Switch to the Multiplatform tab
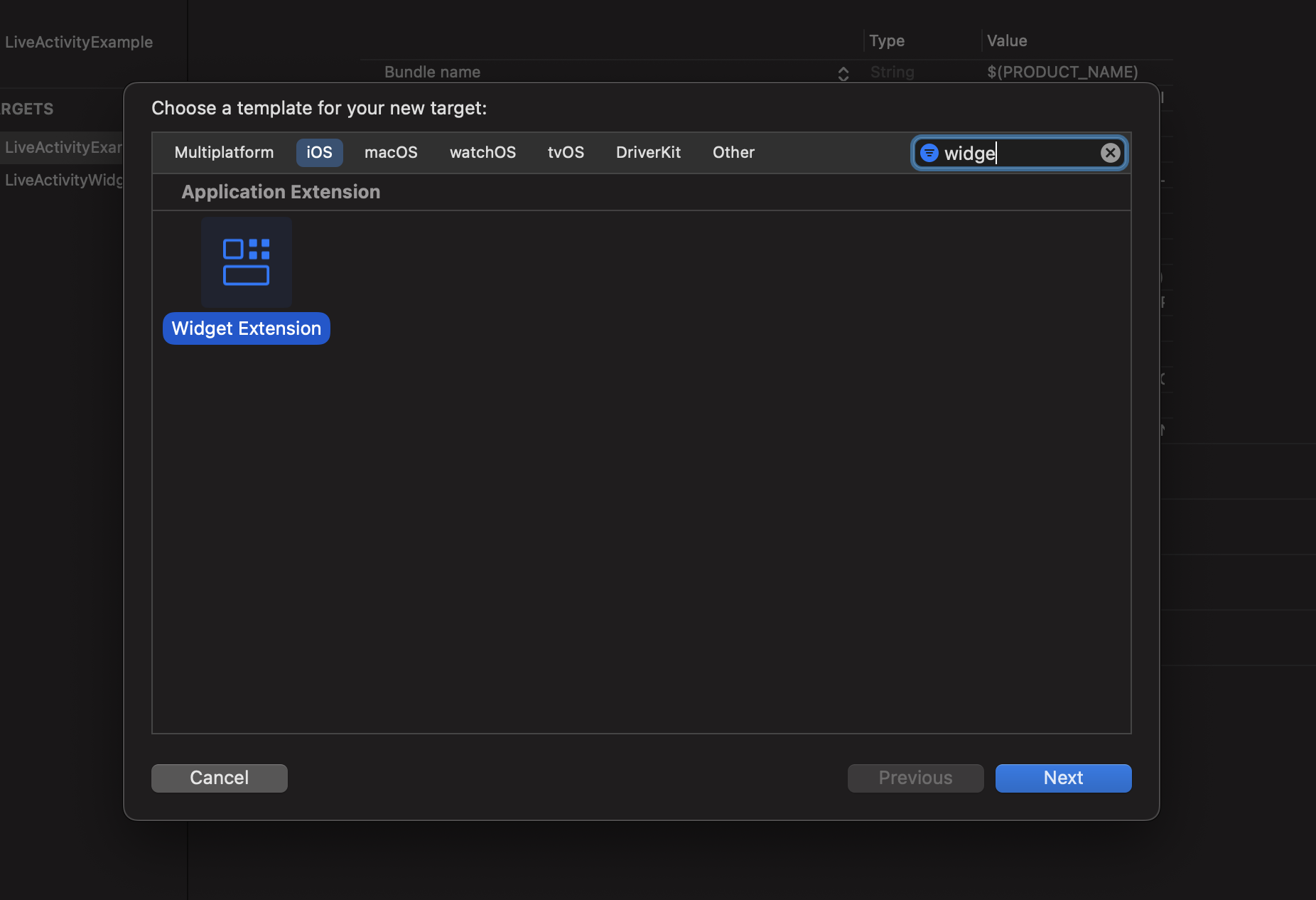Viewport: 1316px width, 900px height. (x=224, y=153)
